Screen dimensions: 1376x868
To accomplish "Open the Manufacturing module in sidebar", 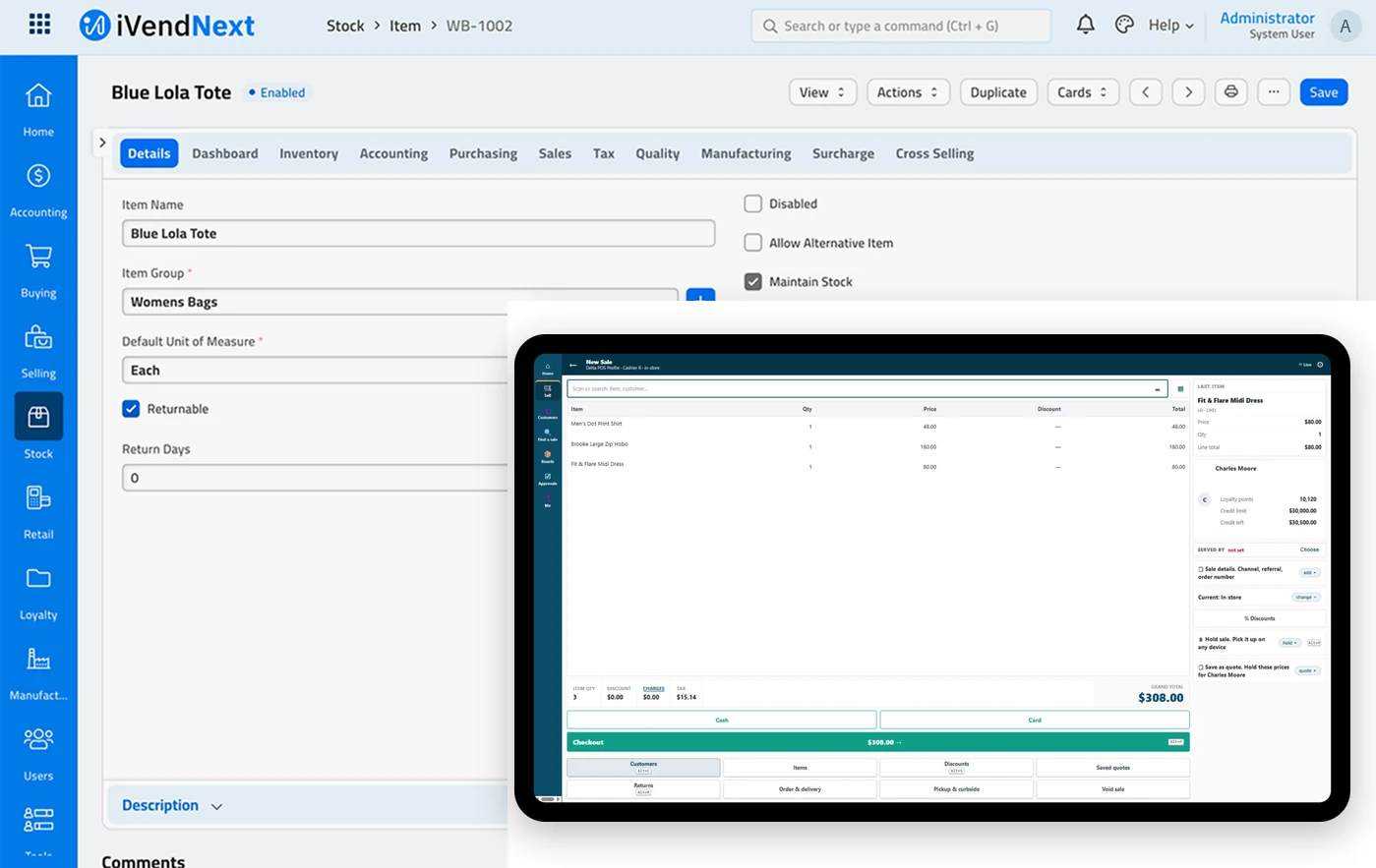I will pos(38,673).
